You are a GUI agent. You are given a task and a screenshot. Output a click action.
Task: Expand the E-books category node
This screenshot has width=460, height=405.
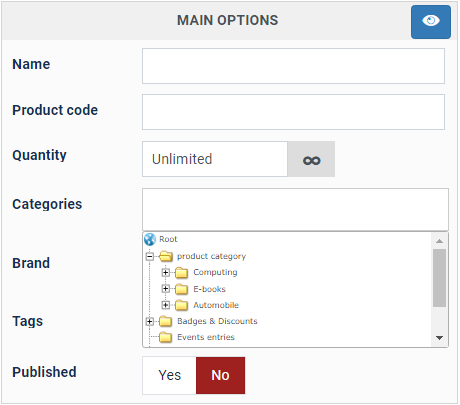tap(166, 289)
